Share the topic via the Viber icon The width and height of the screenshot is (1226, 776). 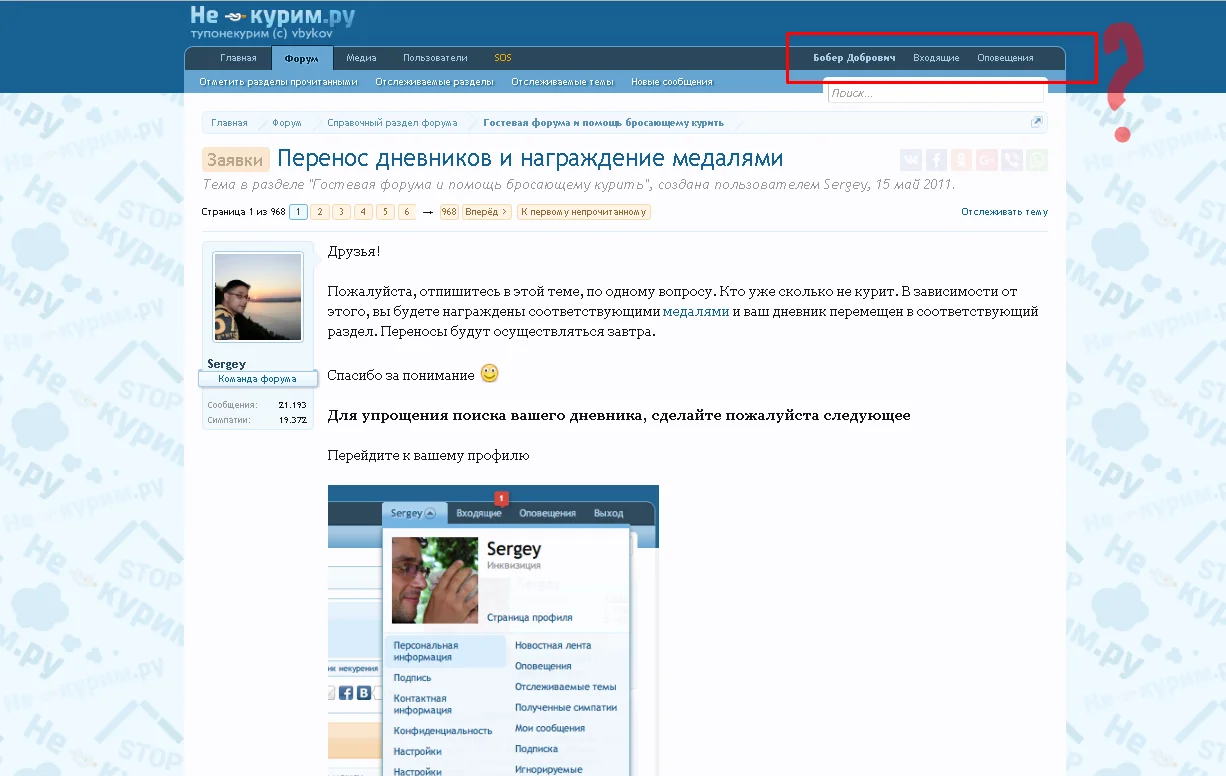tap(1011, 159)
